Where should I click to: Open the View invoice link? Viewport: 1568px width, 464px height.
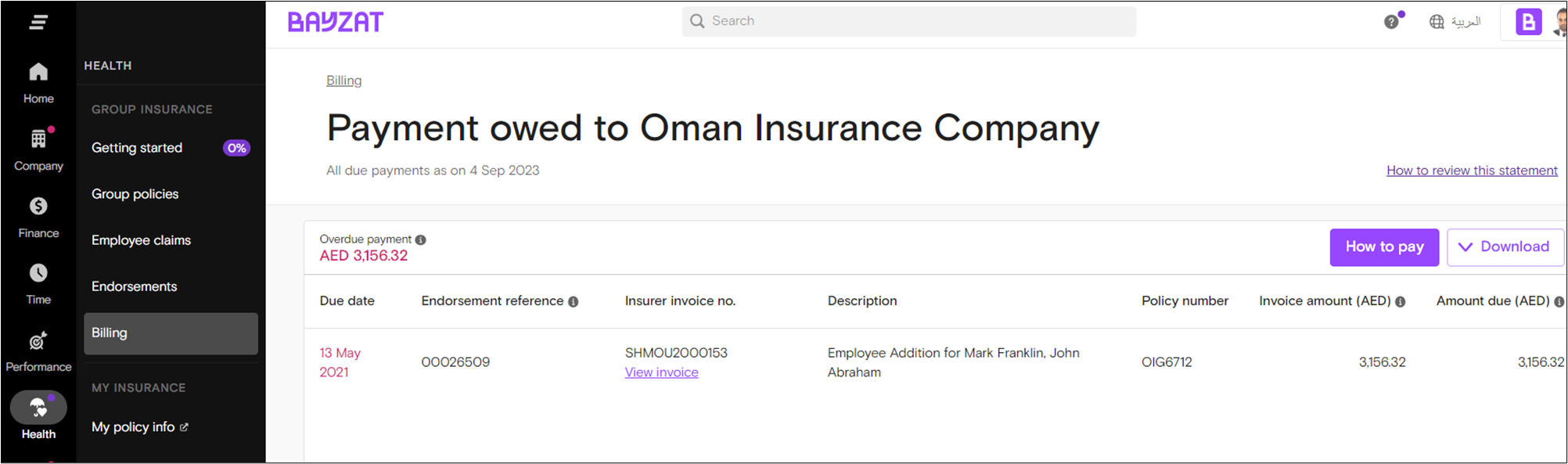click(x=661, y=372)
